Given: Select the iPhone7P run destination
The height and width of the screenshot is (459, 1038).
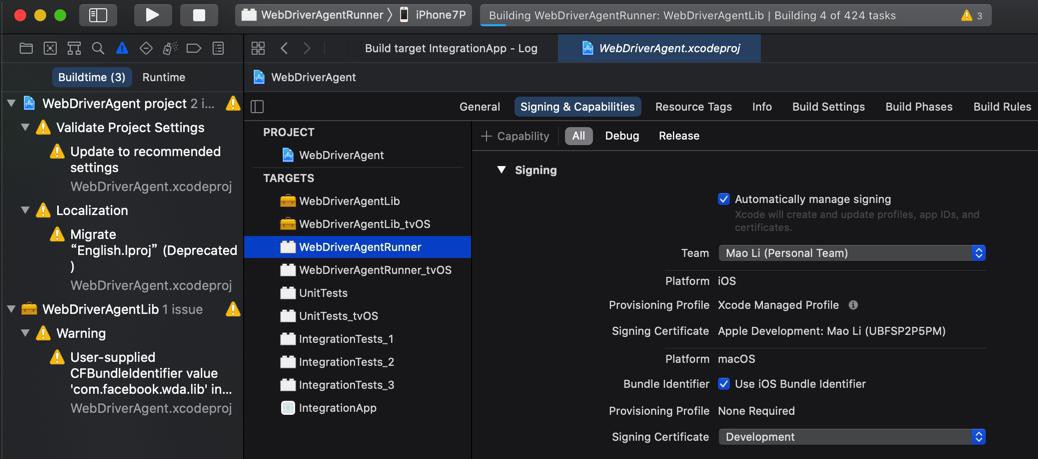Looking at the screenshot, I should coord(433,15).
